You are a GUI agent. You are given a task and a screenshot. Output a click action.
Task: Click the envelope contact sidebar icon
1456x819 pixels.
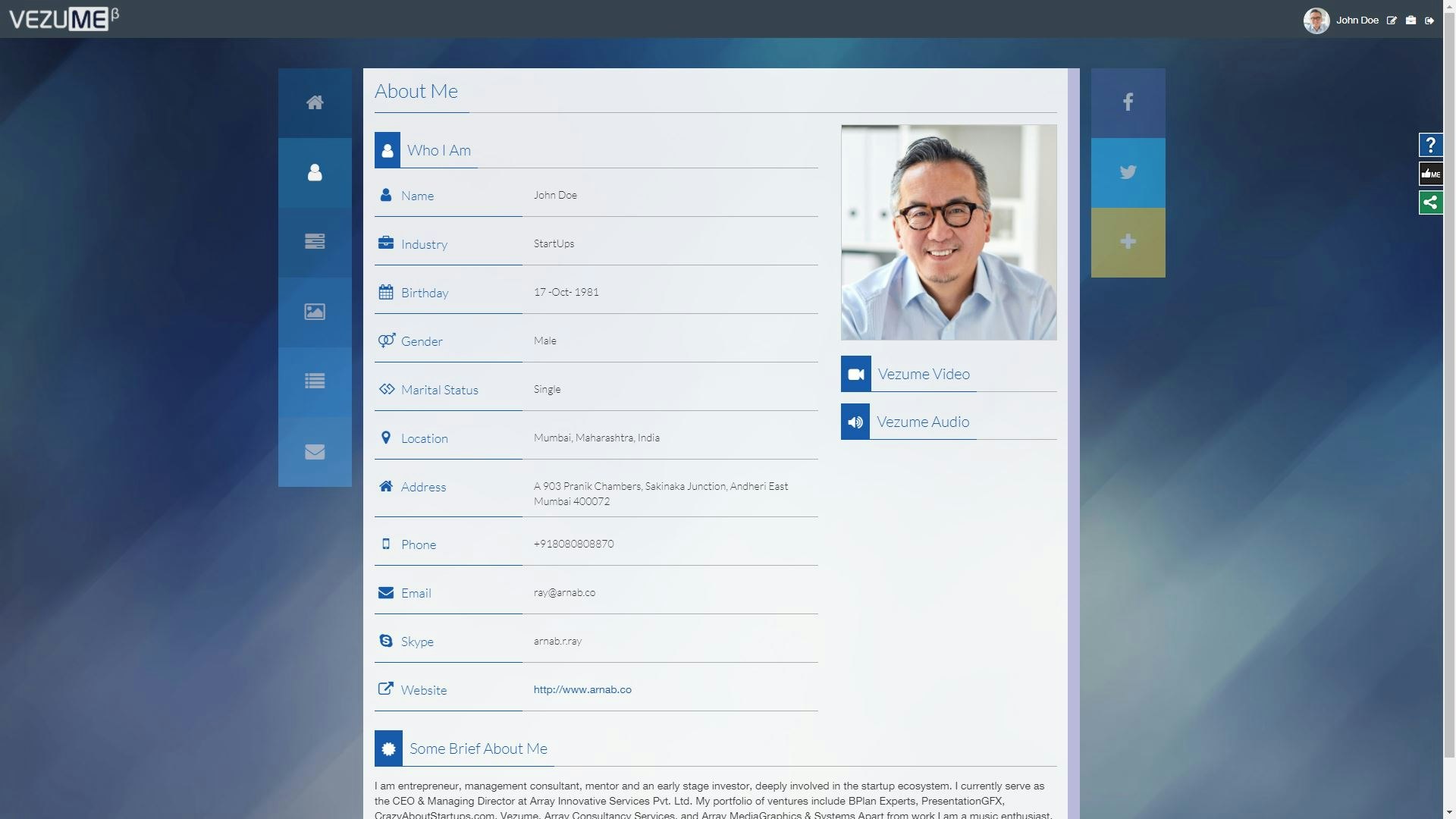tap(315, 452)
